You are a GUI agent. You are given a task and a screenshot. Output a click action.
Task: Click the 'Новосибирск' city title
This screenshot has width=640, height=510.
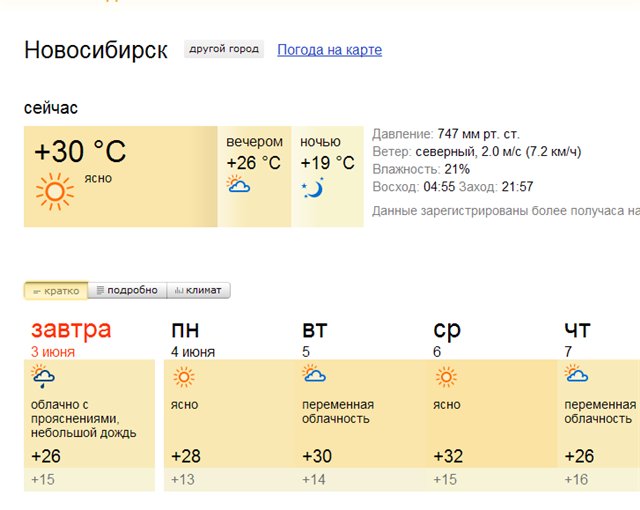pyautogui.click(x=96, y=50)
